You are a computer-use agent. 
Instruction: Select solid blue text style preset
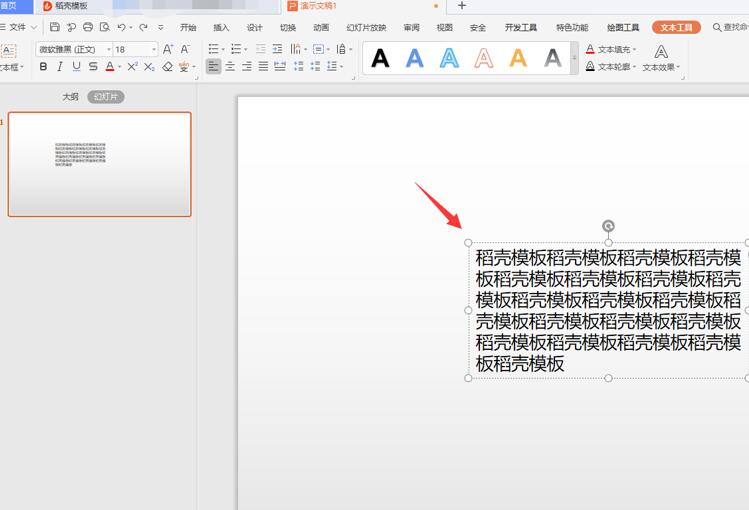click(x=415, y=58)
